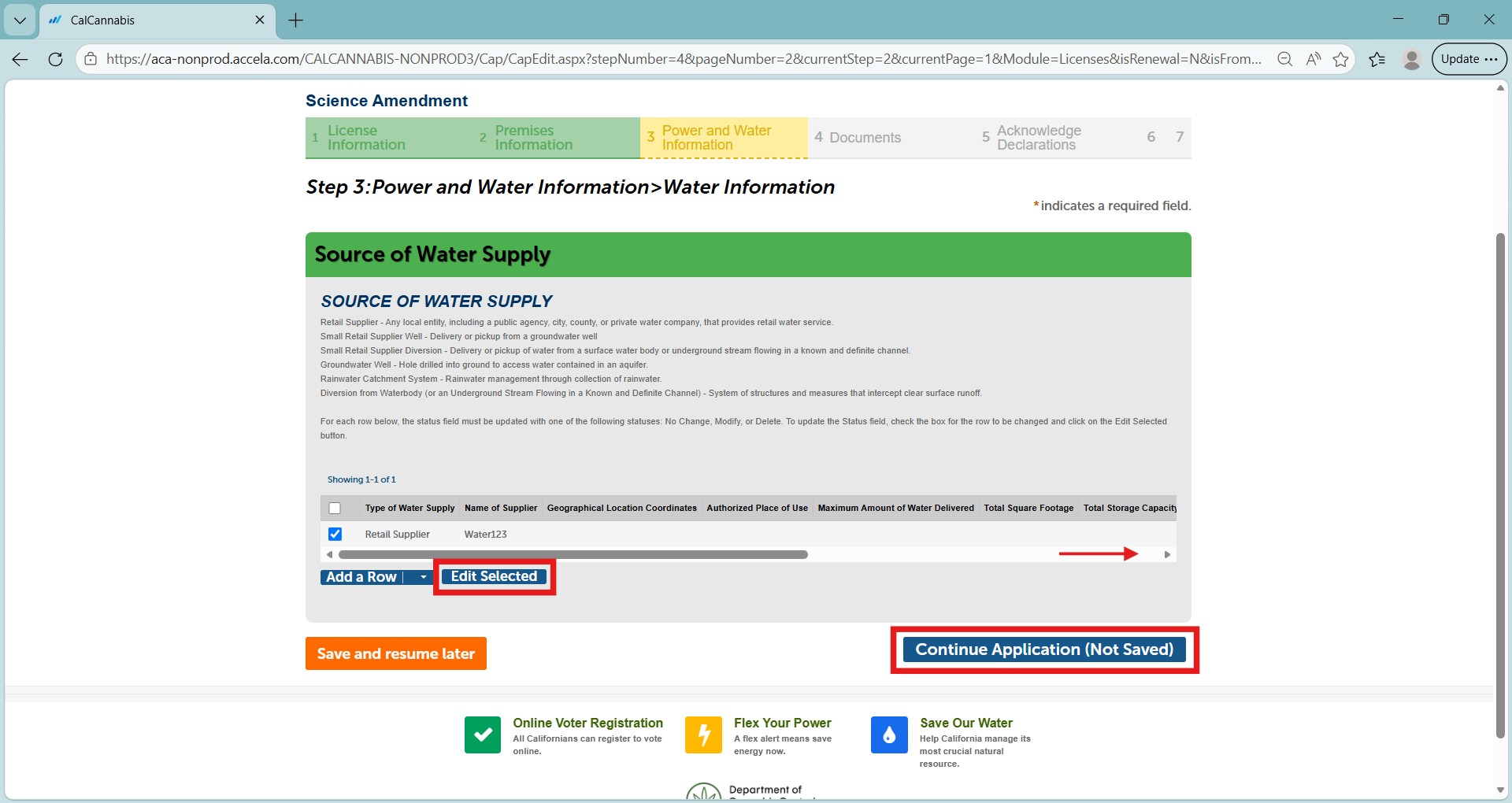Go to step 1 License Information
Viewport: 1512px width, 803px height.
pyautogui.click(x=389, y=138)
